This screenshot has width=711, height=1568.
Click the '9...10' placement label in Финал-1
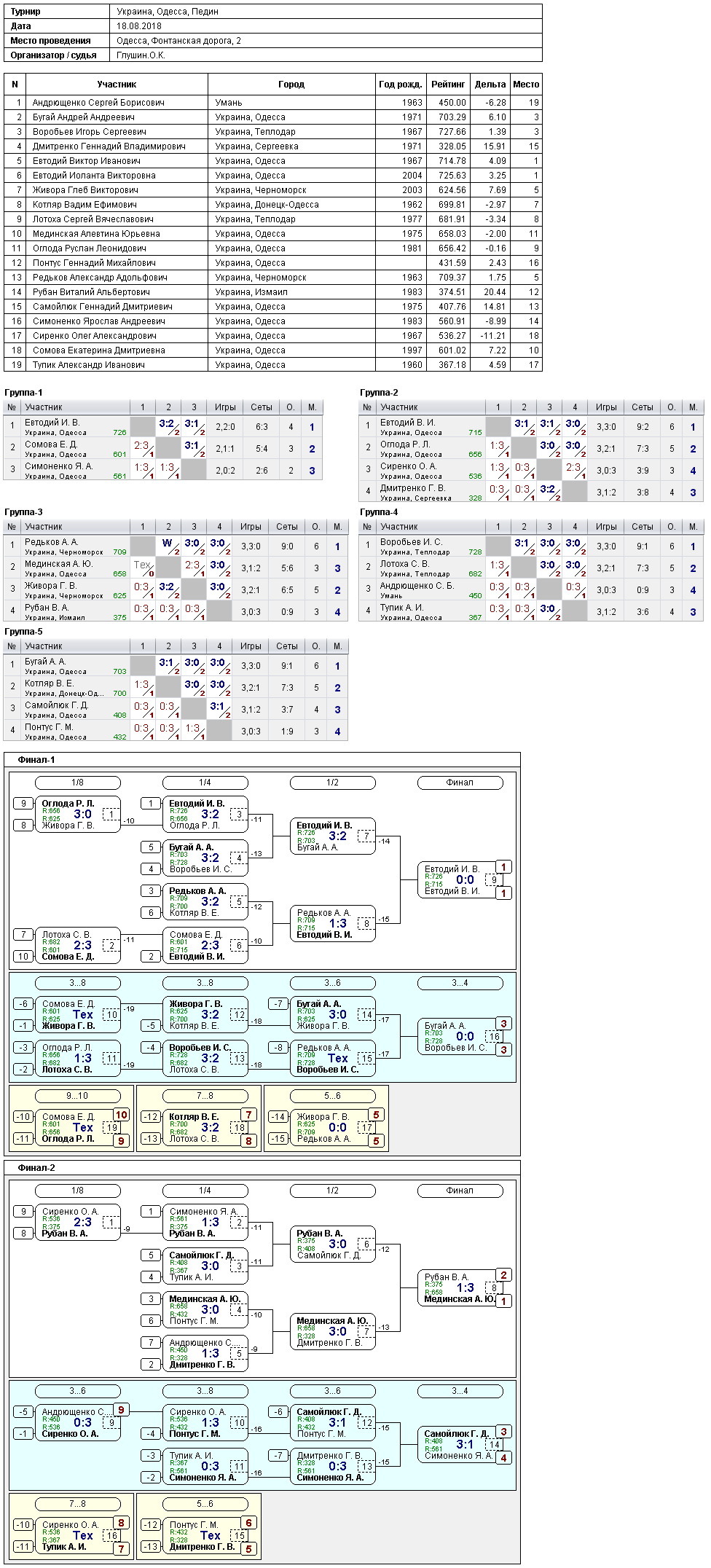(77, 1096)
